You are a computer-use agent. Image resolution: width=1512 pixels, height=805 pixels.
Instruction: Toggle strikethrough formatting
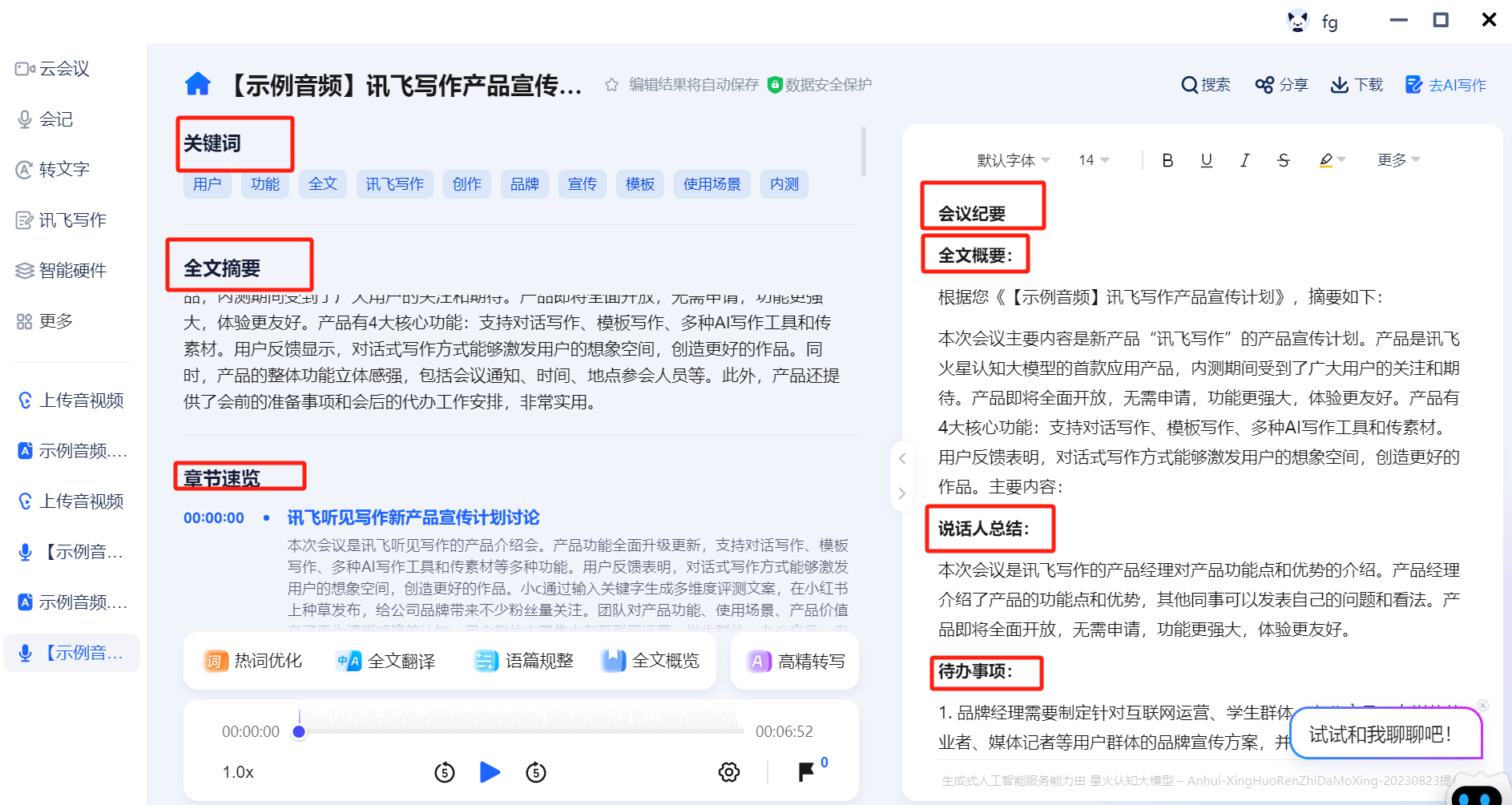[x=1283, y=160]
